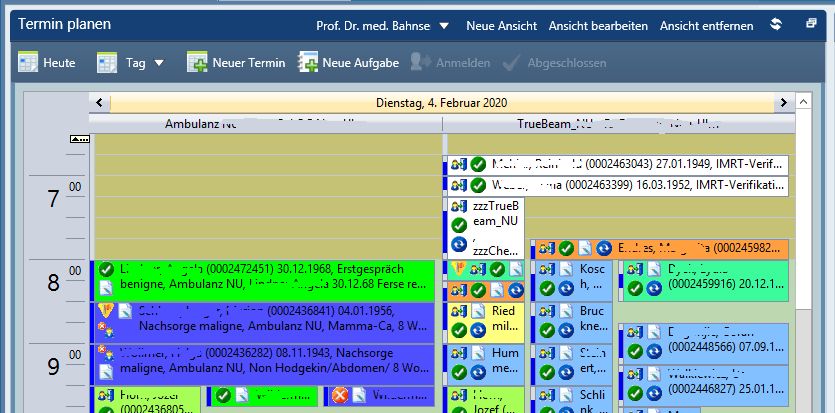The image size is (835, 413).
Task: Click the Tag view calendar icon
Action: (107, 63)
